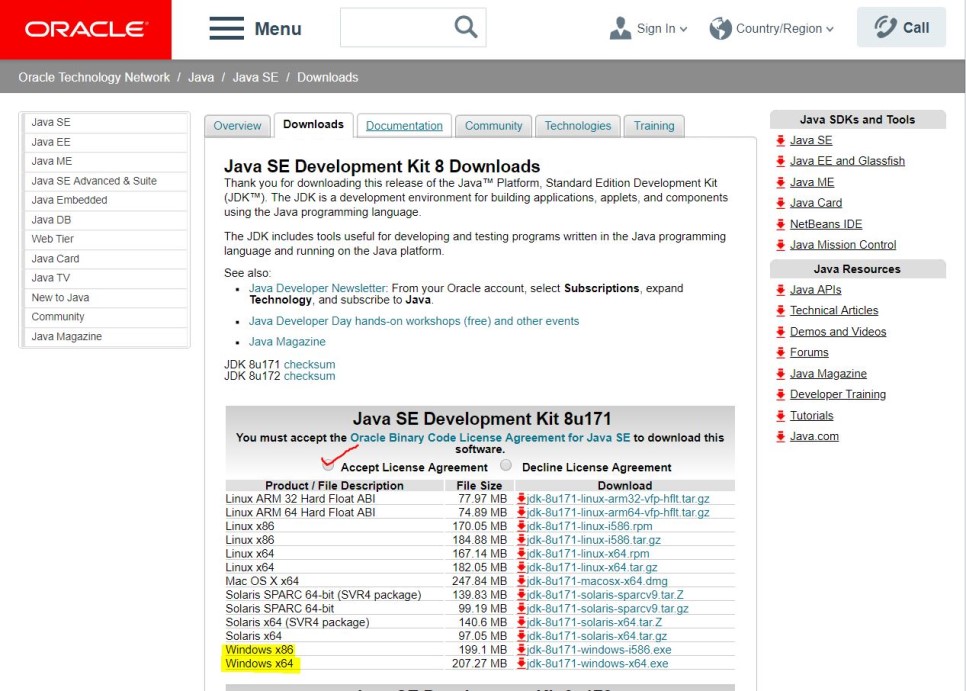Screen dimensions: 966x691
Task: Open Java EE in left sidebar
Action: (105, 142)
